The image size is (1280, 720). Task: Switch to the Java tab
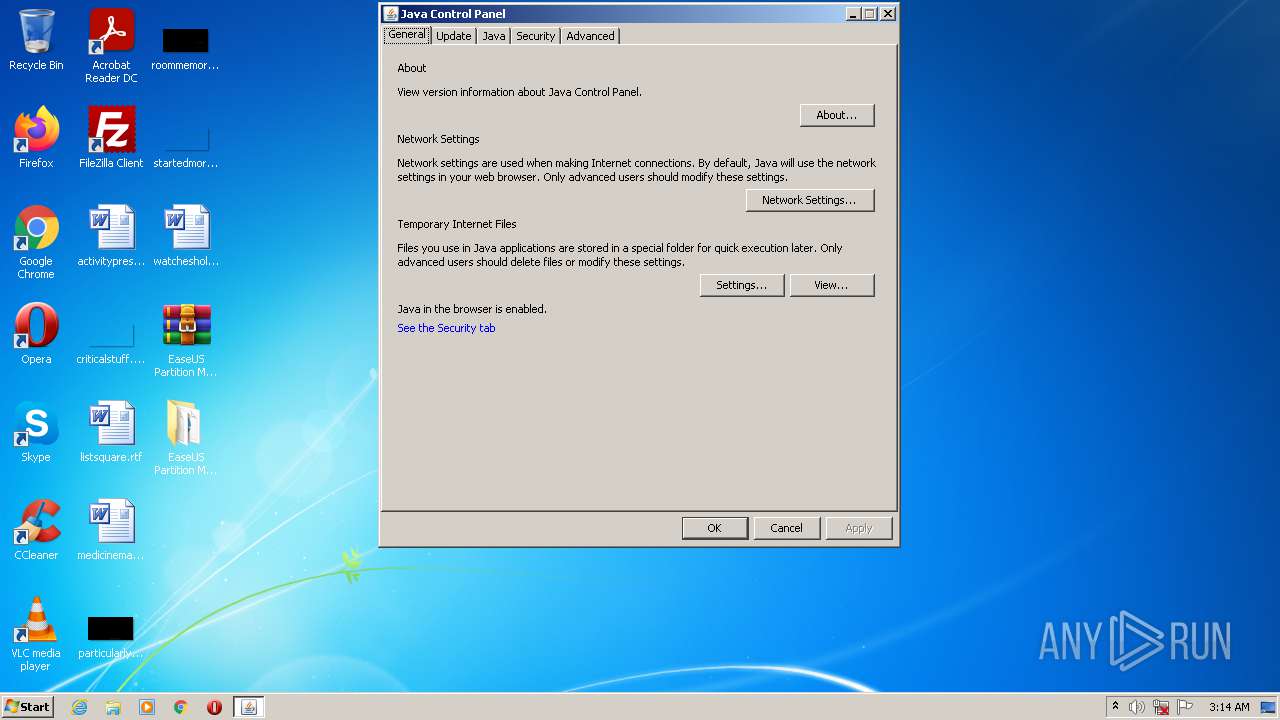pos(494,36)
